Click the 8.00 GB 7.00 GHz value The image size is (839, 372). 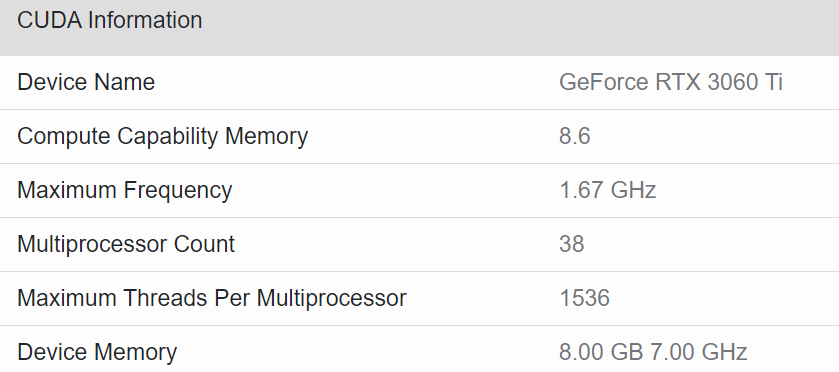[x=653, y=353]
